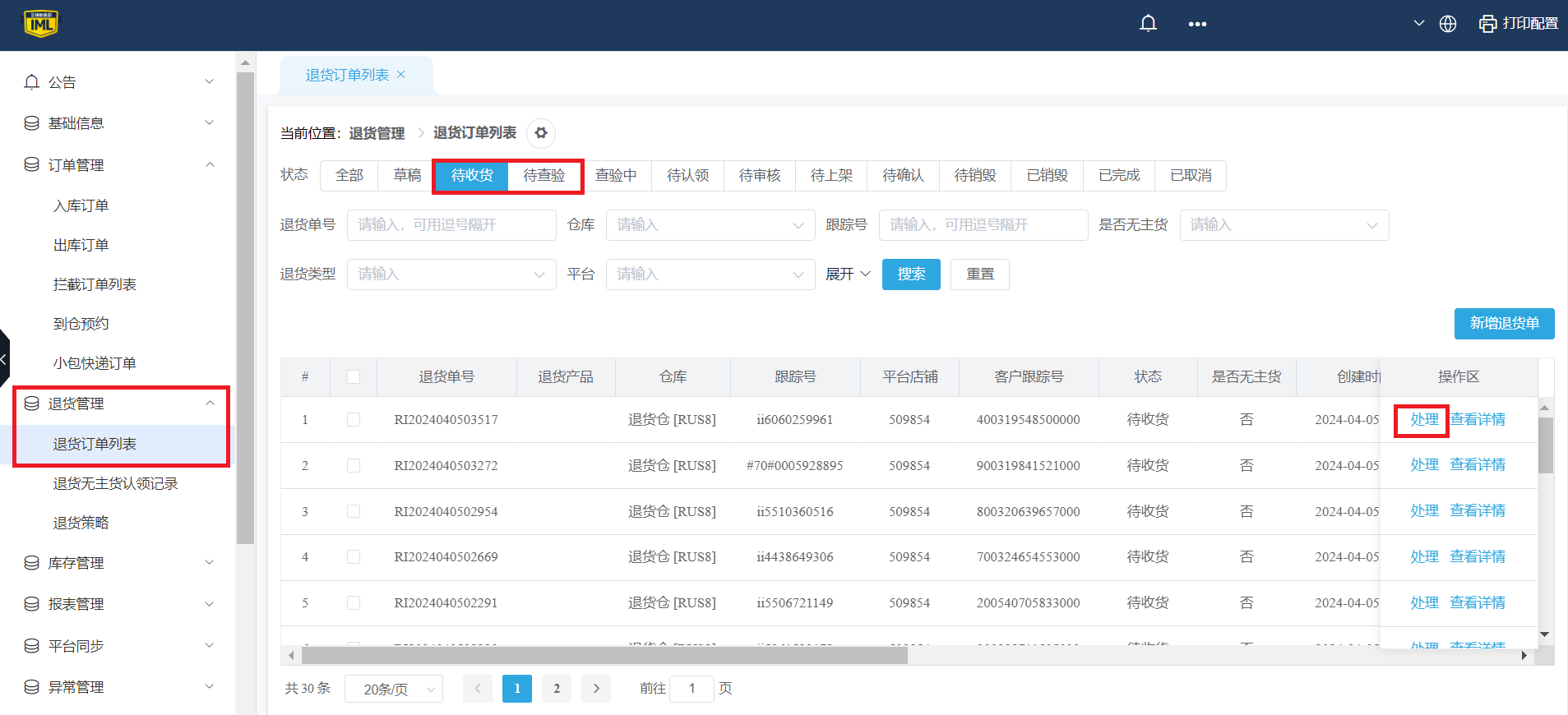
Task: Open 退货无主货认领记录 in sidebar
Action: pos(116,483)
